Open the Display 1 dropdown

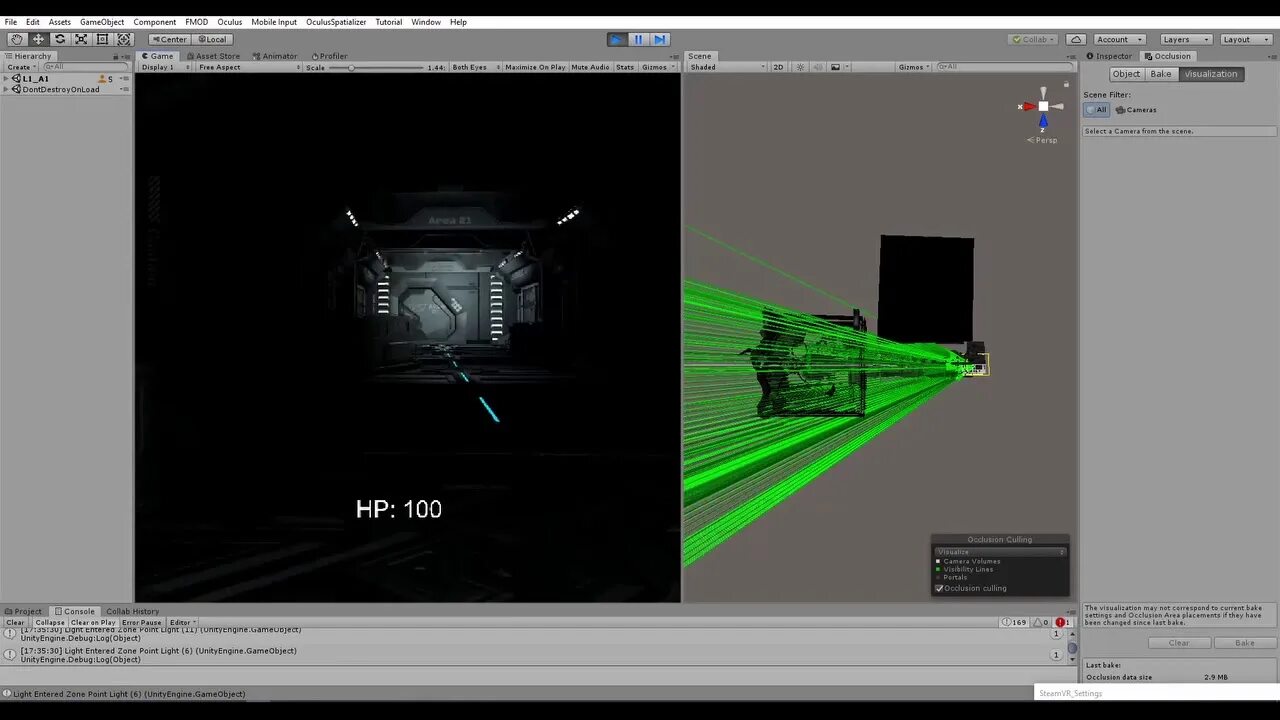coord(163,67)
